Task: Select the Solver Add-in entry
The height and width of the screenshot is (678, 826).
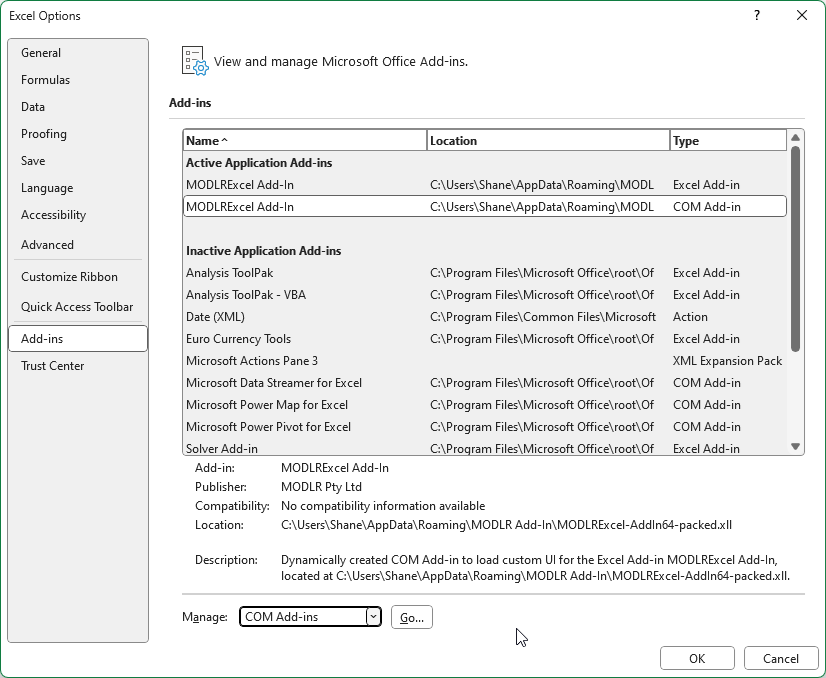Action: pyautogui.click(x=219, y=448)
